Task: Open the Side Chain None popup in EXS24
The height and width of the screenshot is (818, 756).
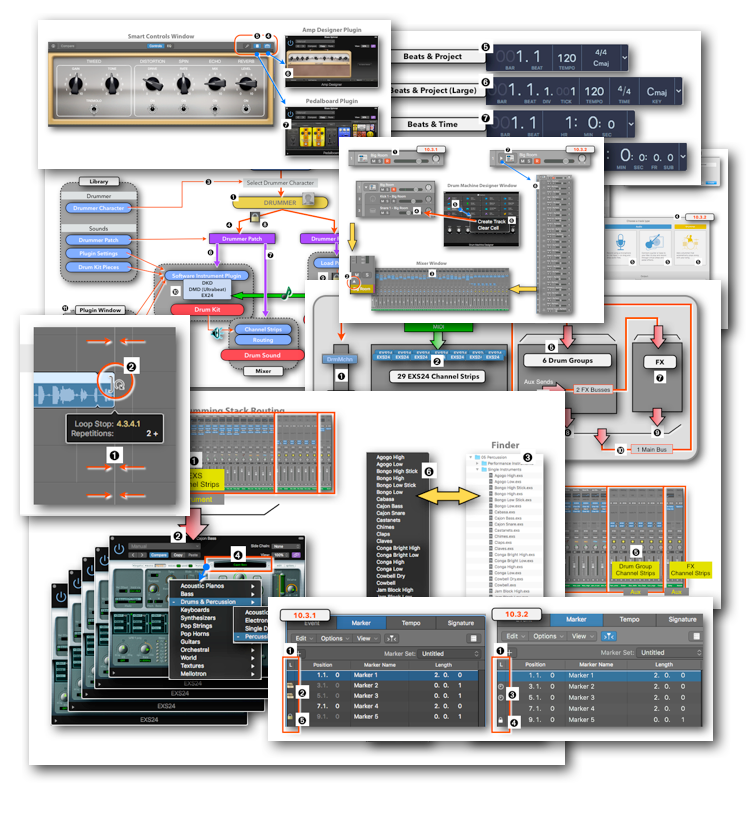Action: 286,546
